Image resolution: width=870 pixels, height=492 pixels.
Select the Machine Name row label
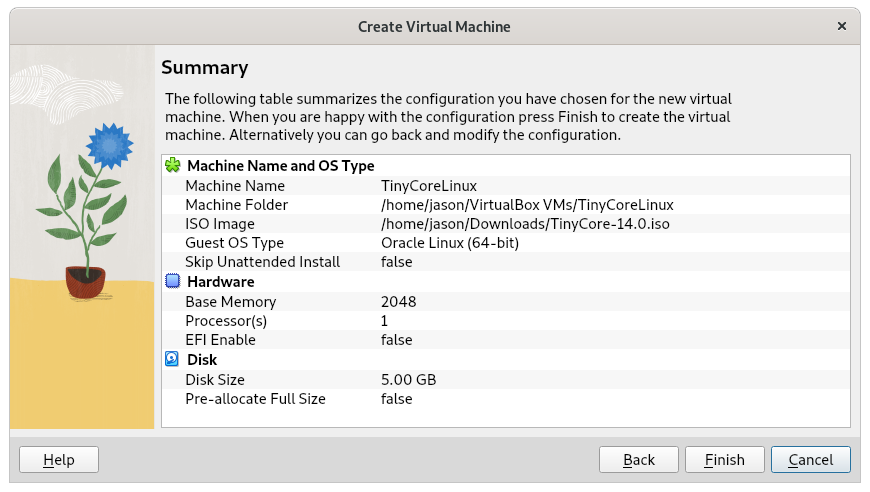click(x=235, y=186)
